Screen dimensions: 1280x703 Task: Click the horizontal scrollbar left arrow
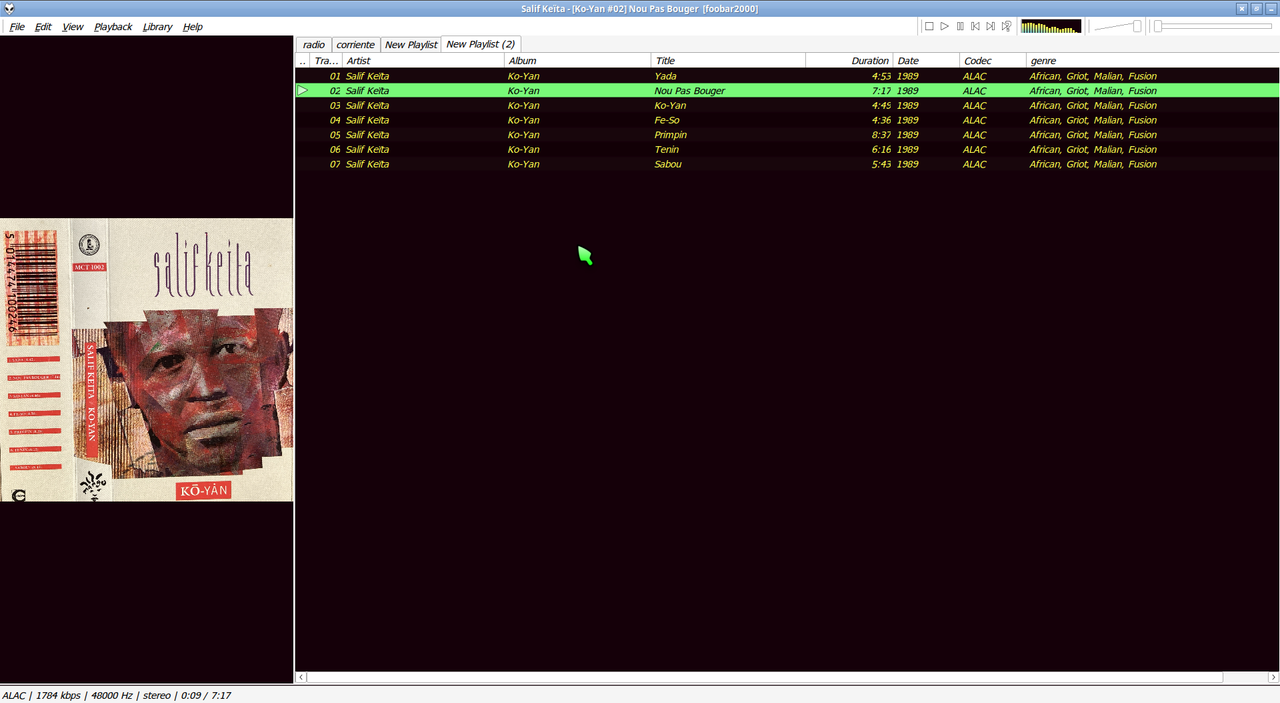(x=301, y=677)
